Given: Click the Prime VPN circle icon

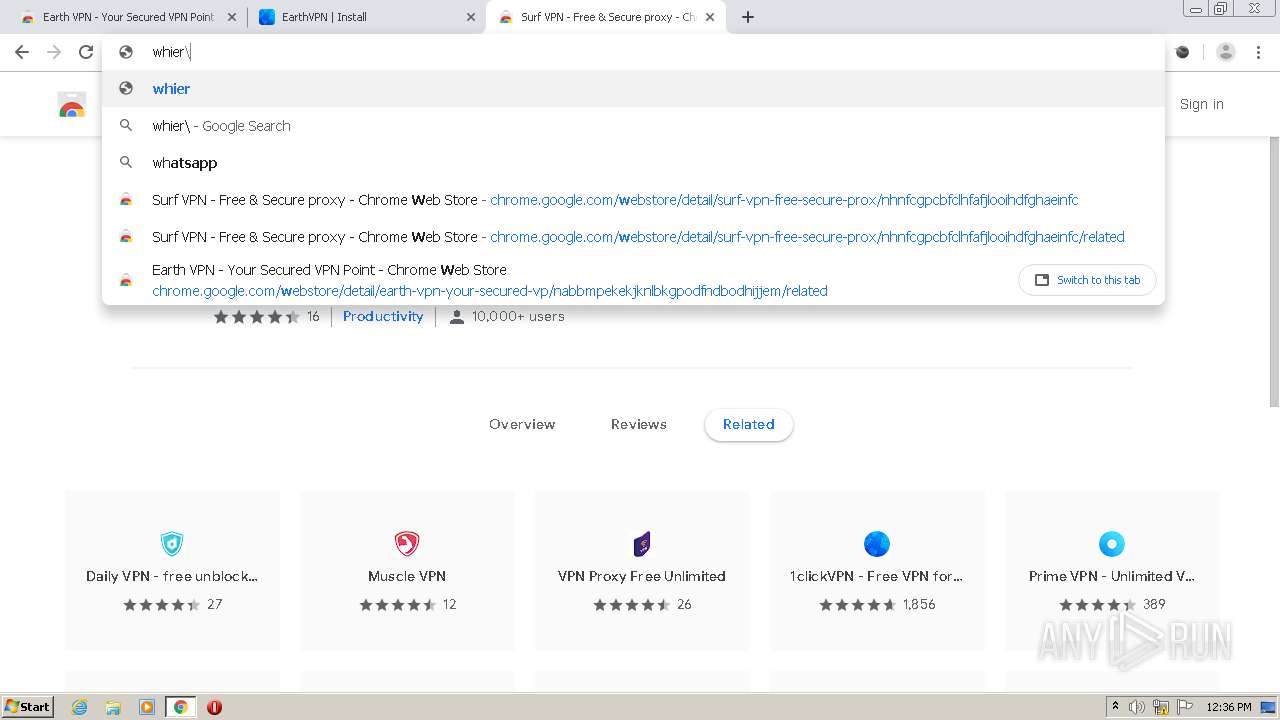Looking at the screenshot, I should pyautogui.click(x=1112, y=544).
